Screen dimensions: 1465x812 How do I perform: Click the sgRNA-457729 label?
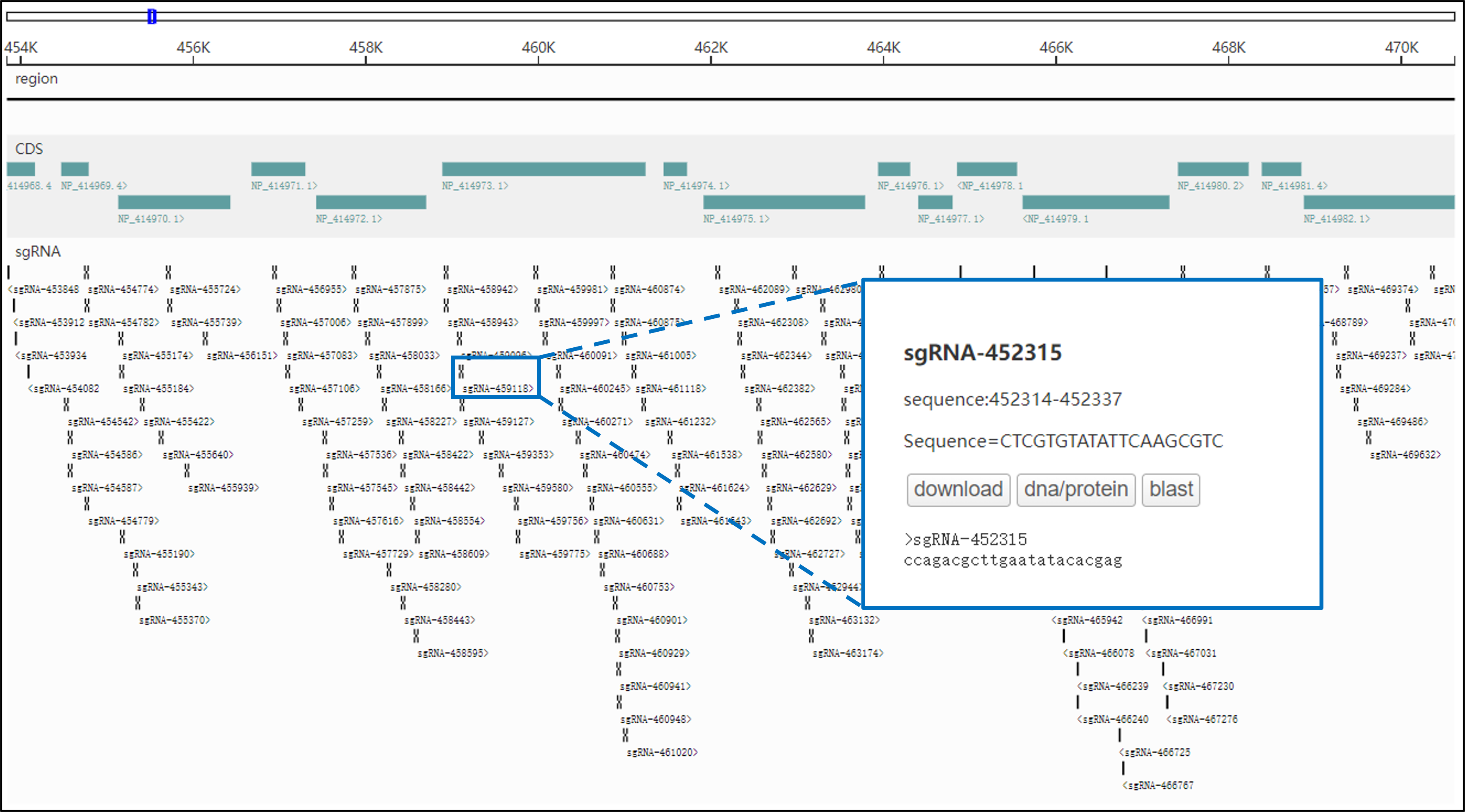click(378, 554)
